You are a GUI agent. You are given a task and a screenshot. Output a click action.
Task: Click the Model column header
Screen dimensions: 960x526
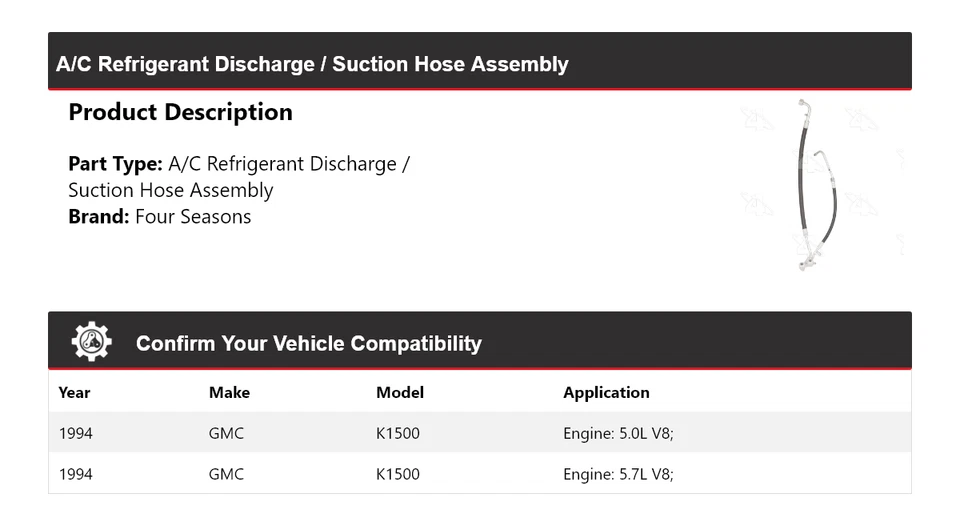[x=399, y=392]
